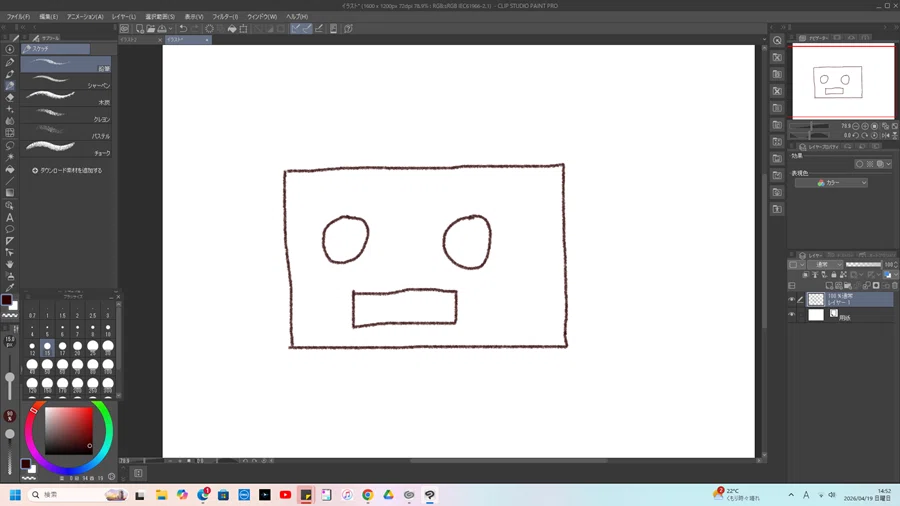Open the フィルター(I) menu
Image resolution: width=900 pixels, height=506 pixels.
click(225, 17)
